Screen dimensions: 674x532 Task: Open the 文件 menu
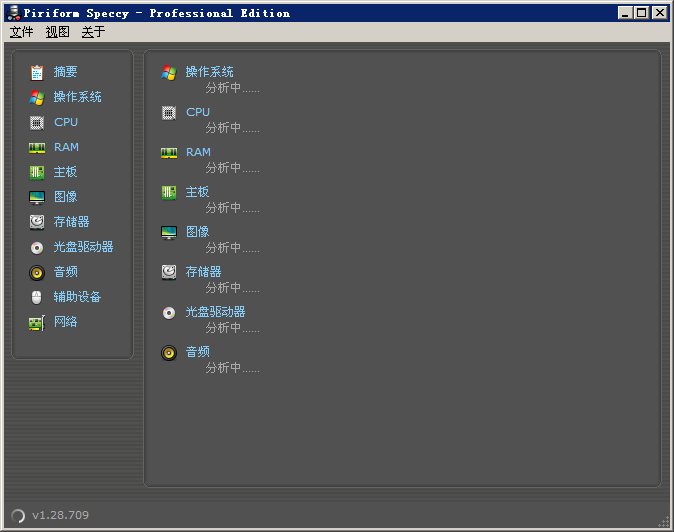(x=22, y=32)
